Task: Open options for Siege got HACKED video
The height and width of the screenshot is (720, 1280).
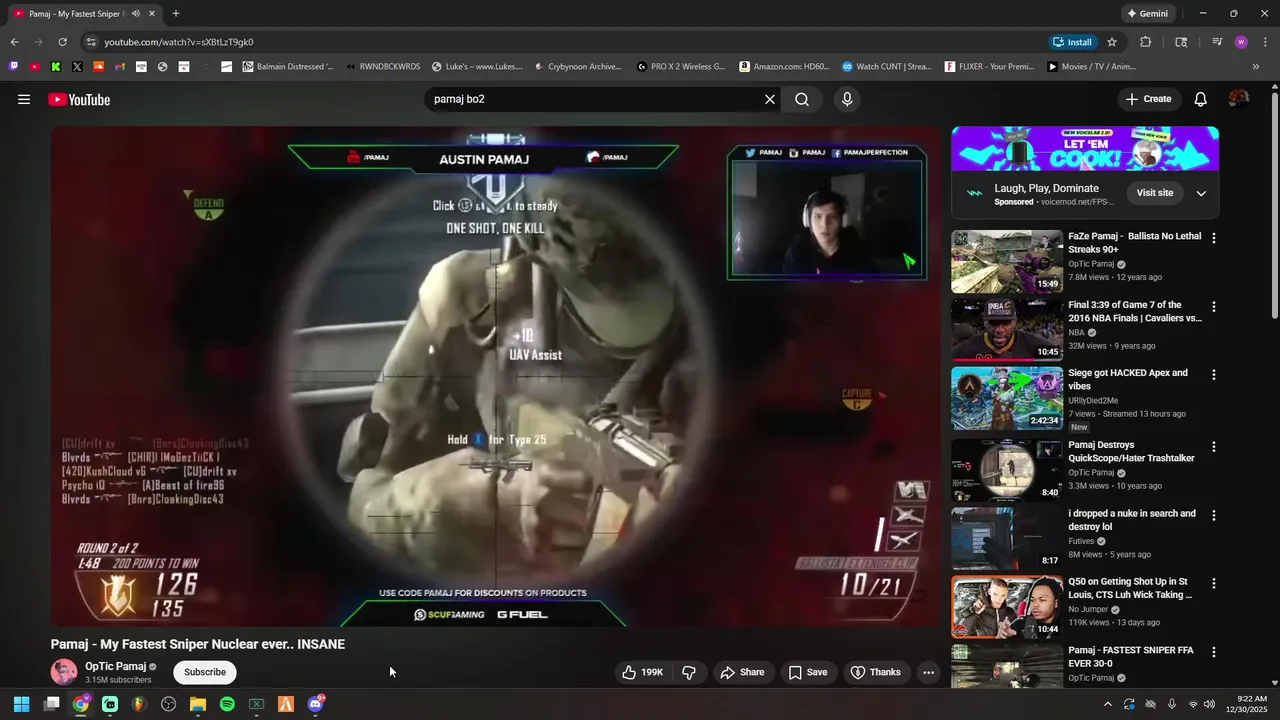Action: (1214, 375)
